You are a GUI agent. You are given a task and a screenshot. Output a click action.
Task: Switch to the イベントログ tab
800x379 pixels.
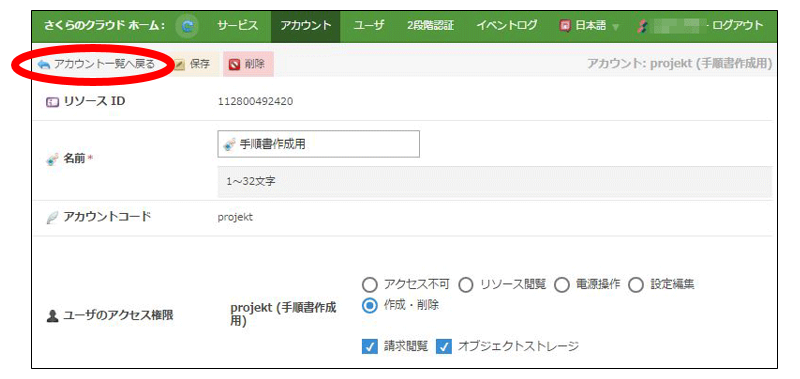506,26
